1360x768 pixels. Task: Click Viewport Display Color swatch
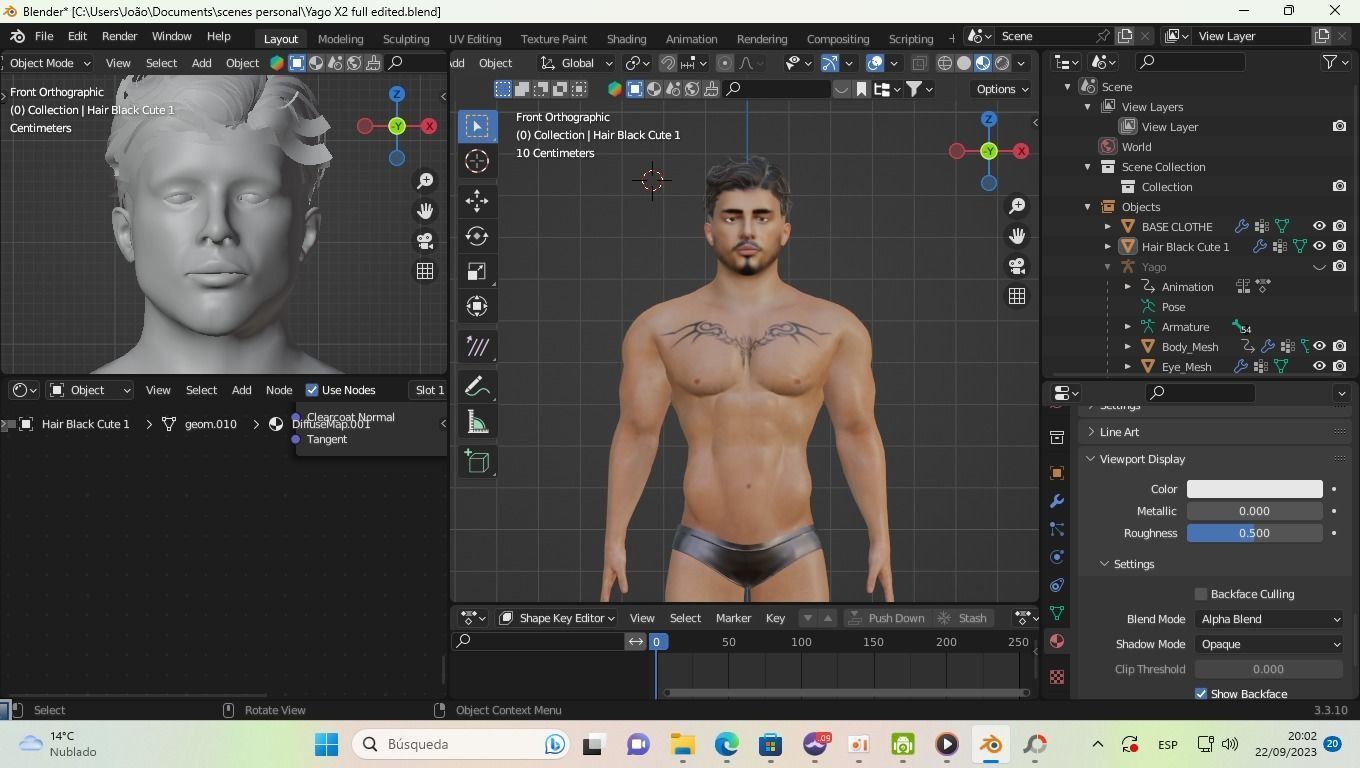(x=1255, y=489)
